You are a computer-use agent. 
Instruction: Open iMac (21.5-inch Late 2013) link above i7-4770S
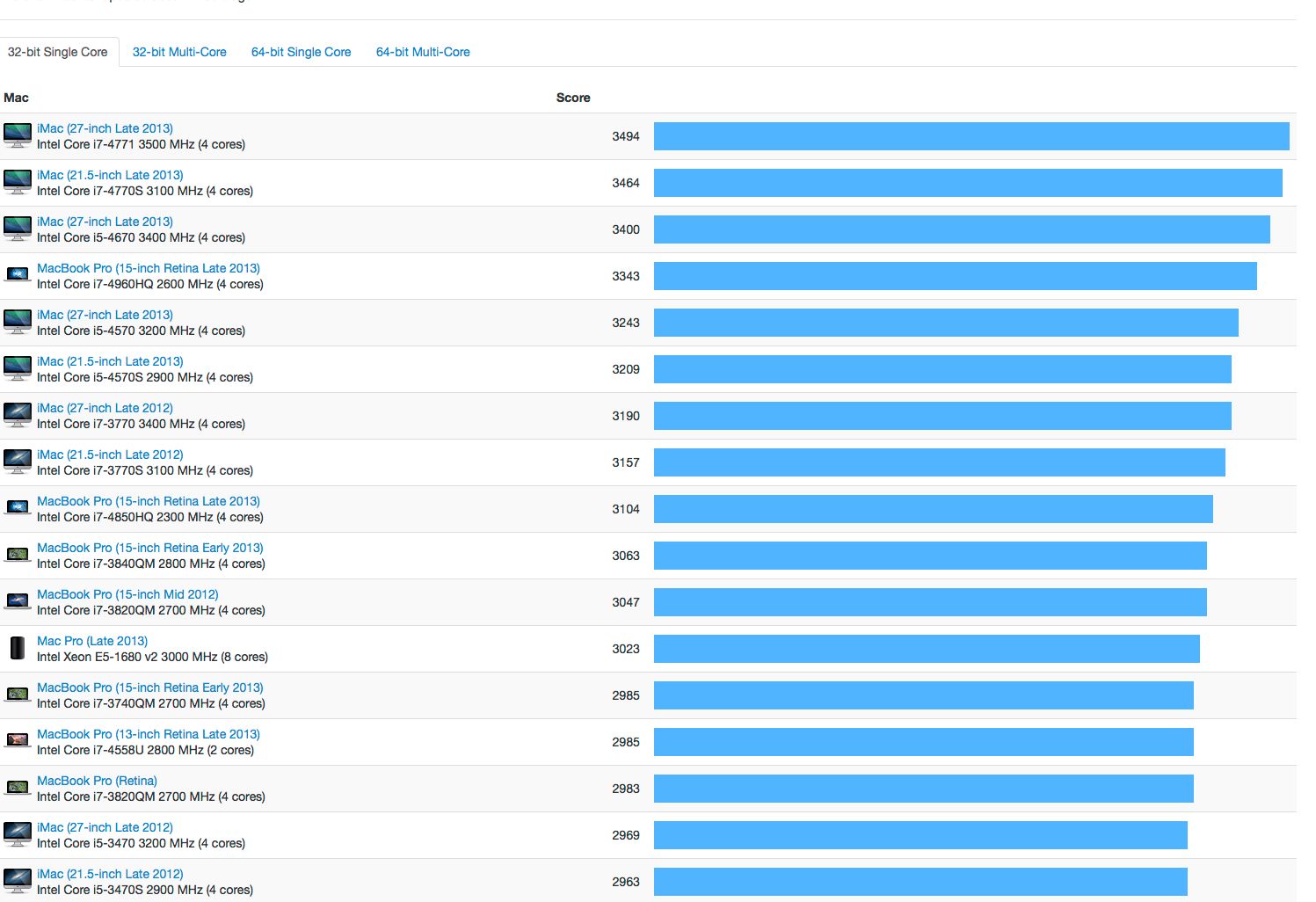click(110, 175)
